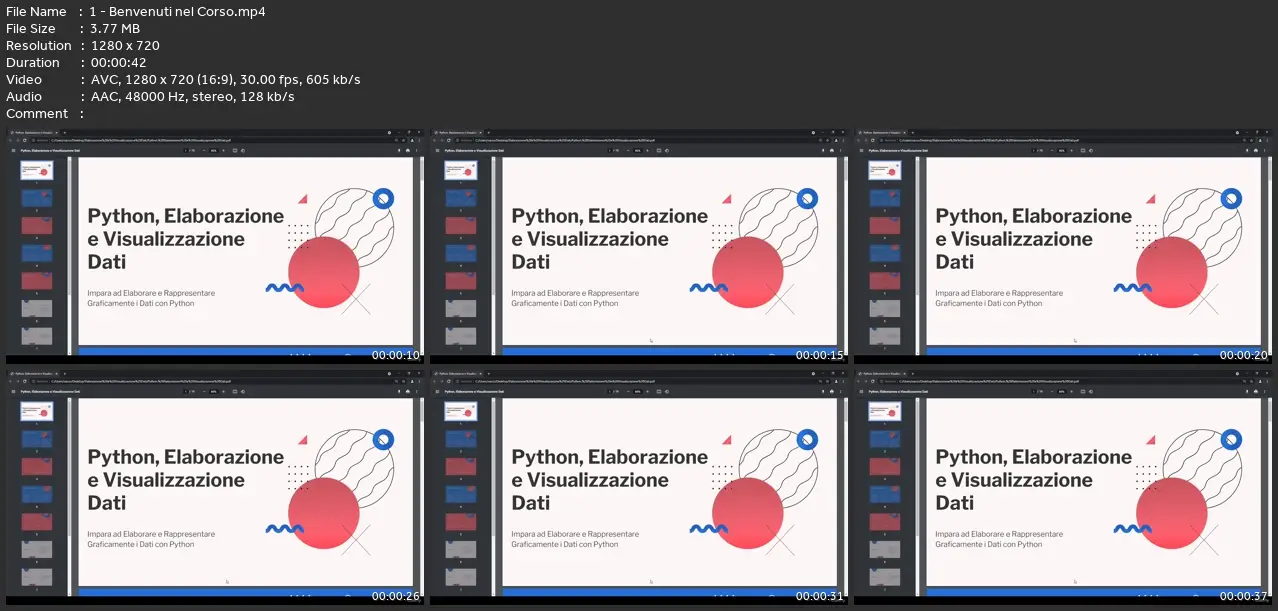Click the fit to page icon in the 00:00:37 frame
1278x611 pixels.
pyautogui.click(x=1082, y=392)
